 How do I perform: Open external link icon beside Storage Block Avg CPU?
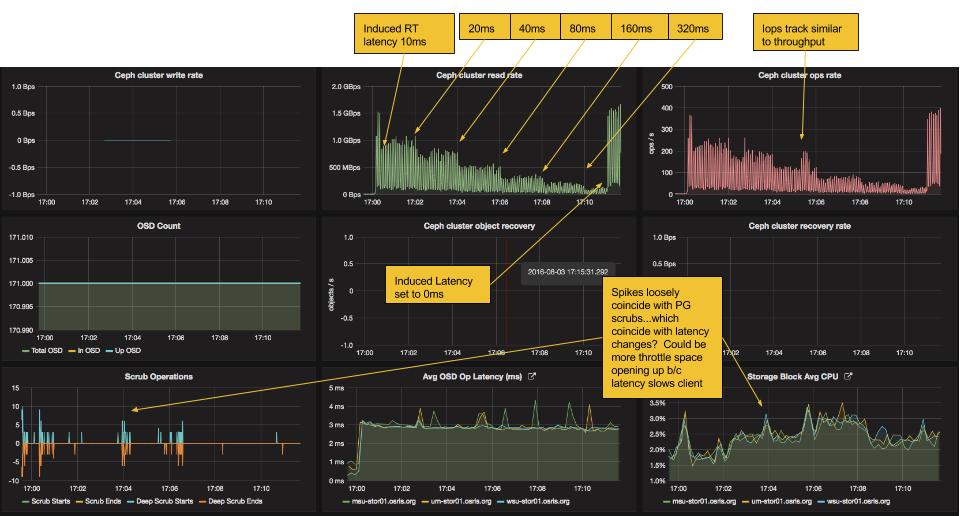coord(849,377)
